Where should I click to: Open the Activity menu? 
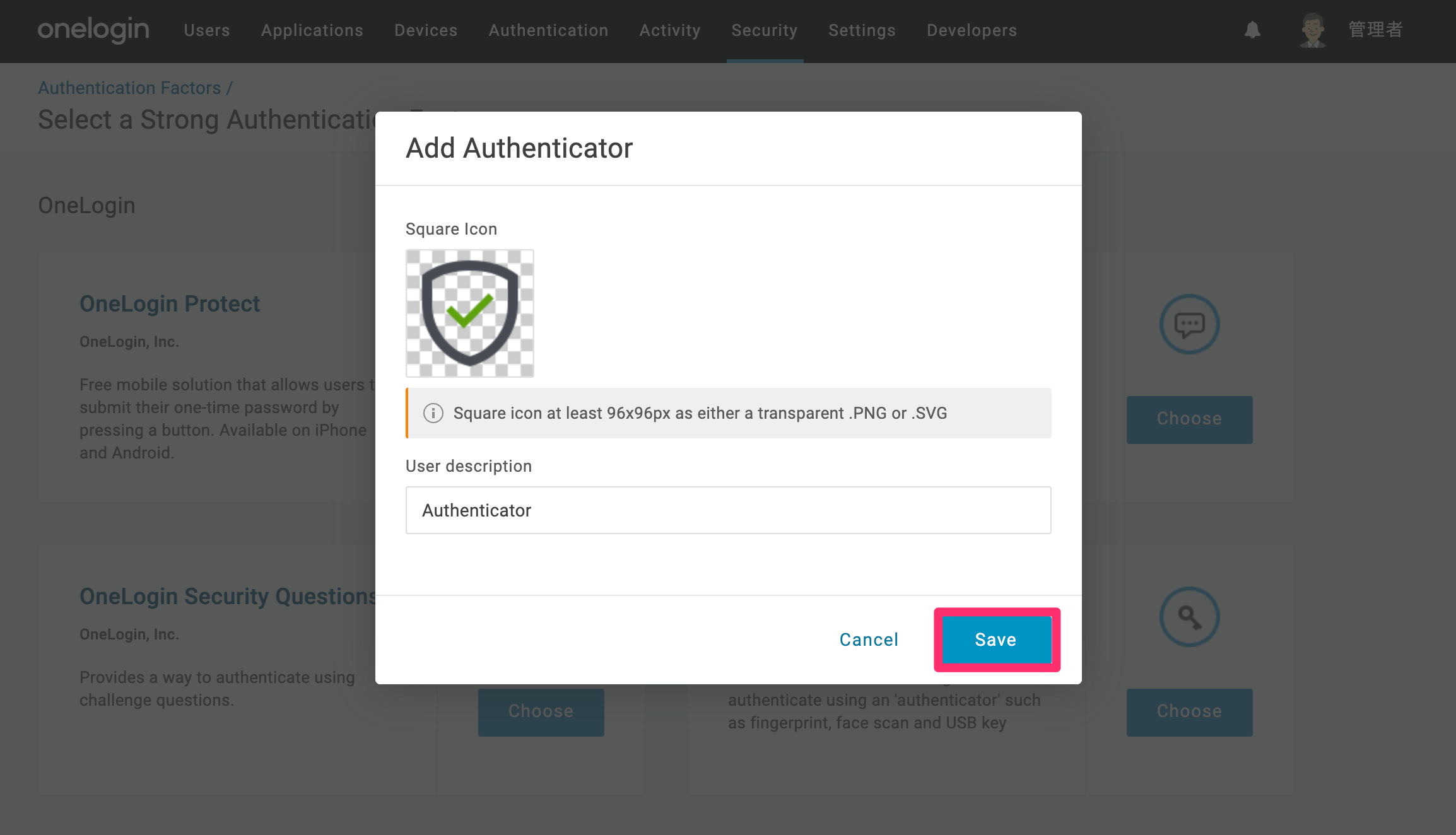pos(670,30)
